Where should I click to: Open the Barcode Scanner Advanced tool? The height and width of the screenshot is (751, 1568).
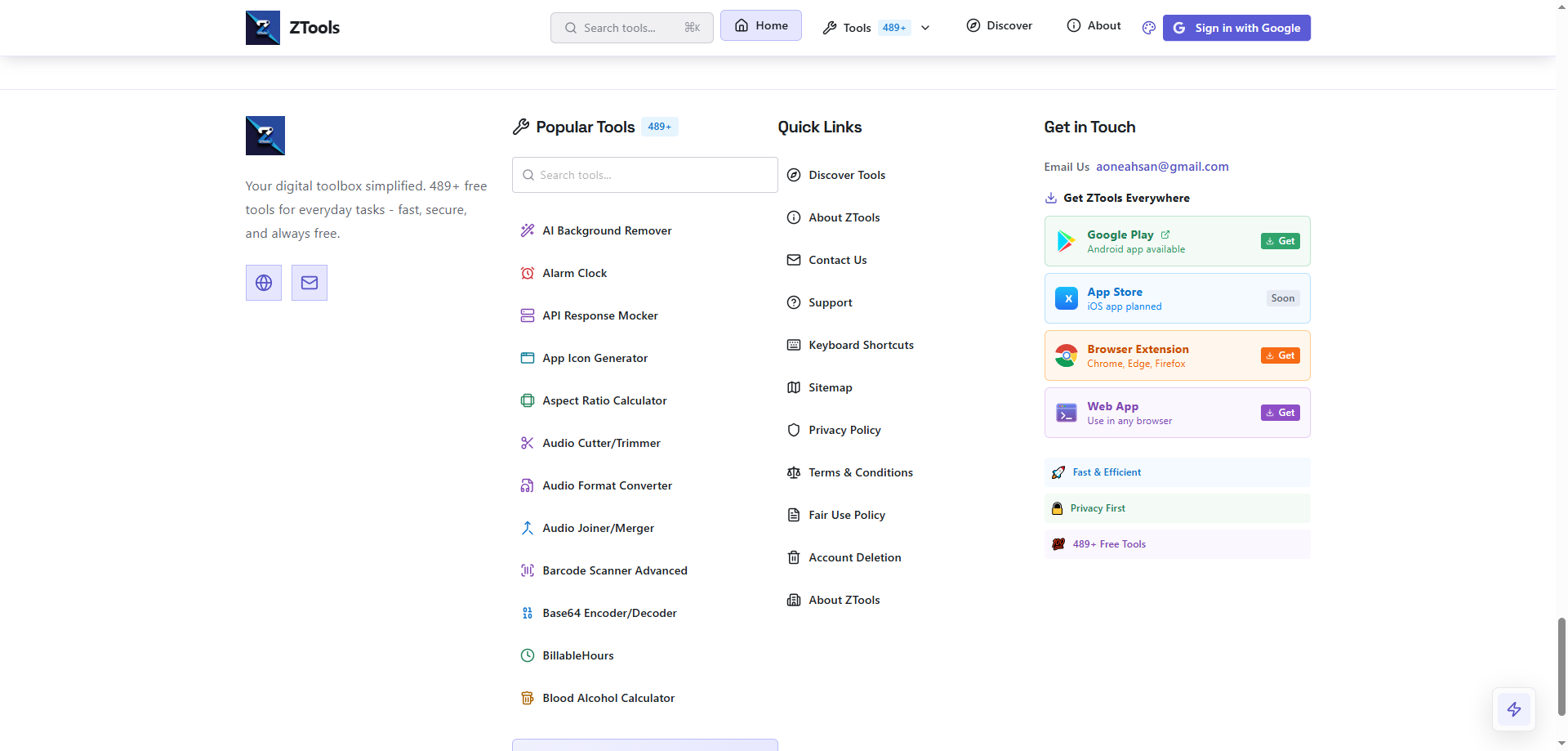615,570
